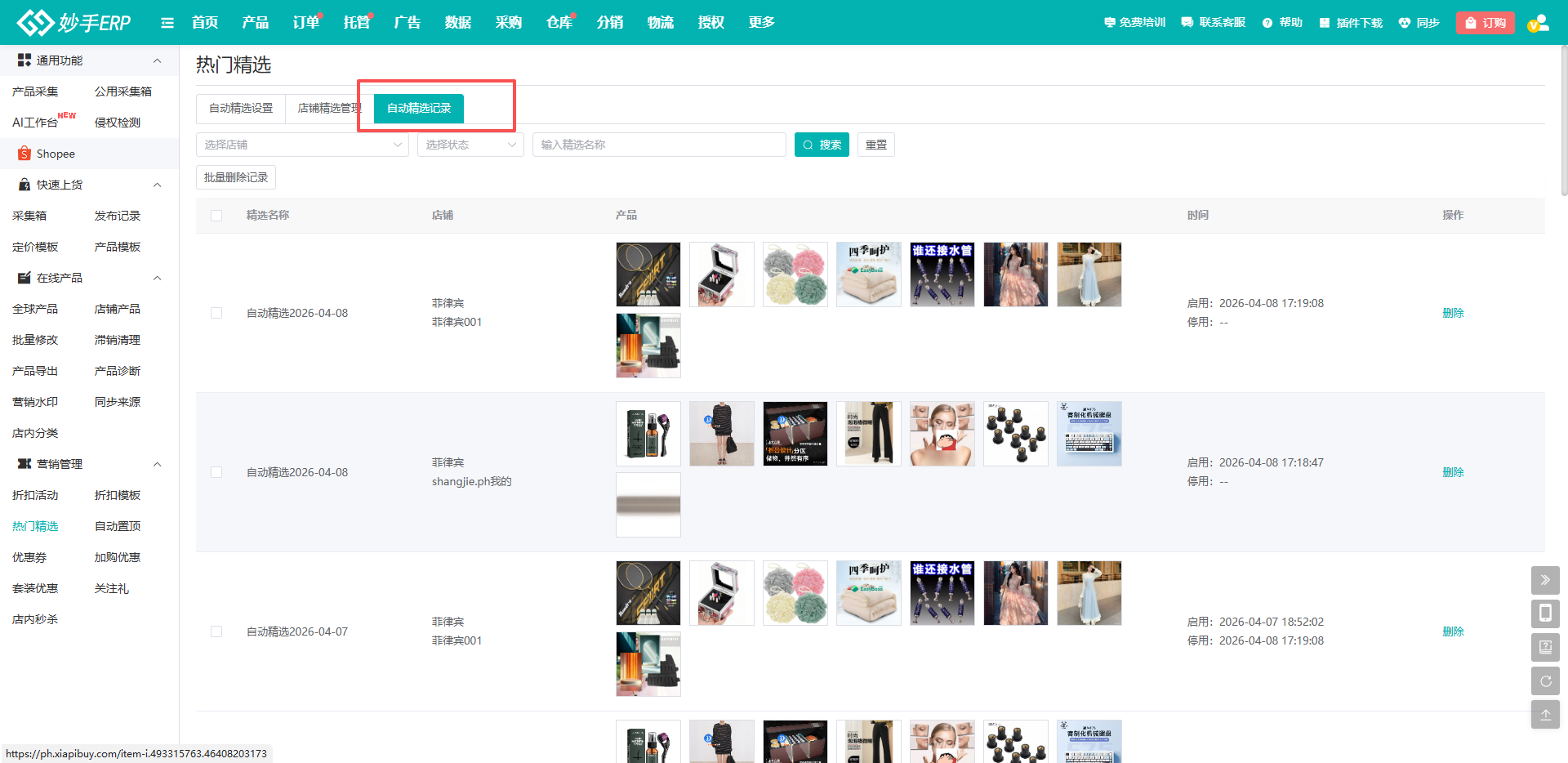The width and height of the screenshot is (1568, 763).
Task: Open 产品采集 in the sidebar
Action: pyautogui.click(x=35, y=91)
